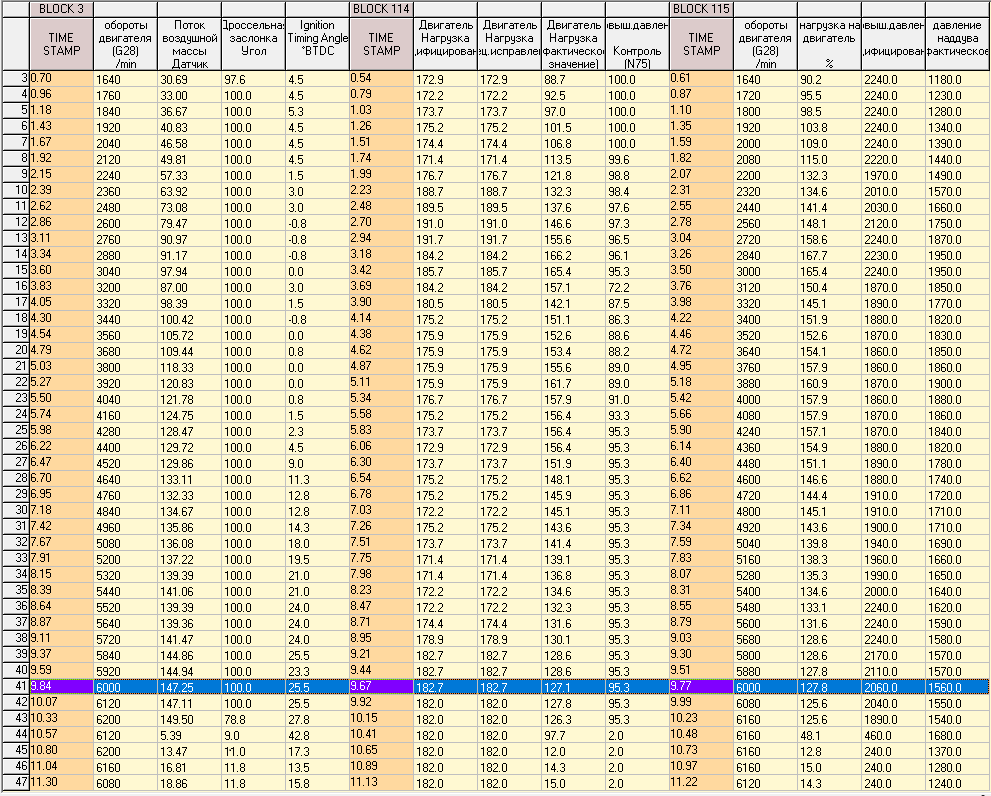Select row number 47 header
The image size is (991, 796).
[x=15, y=783]
